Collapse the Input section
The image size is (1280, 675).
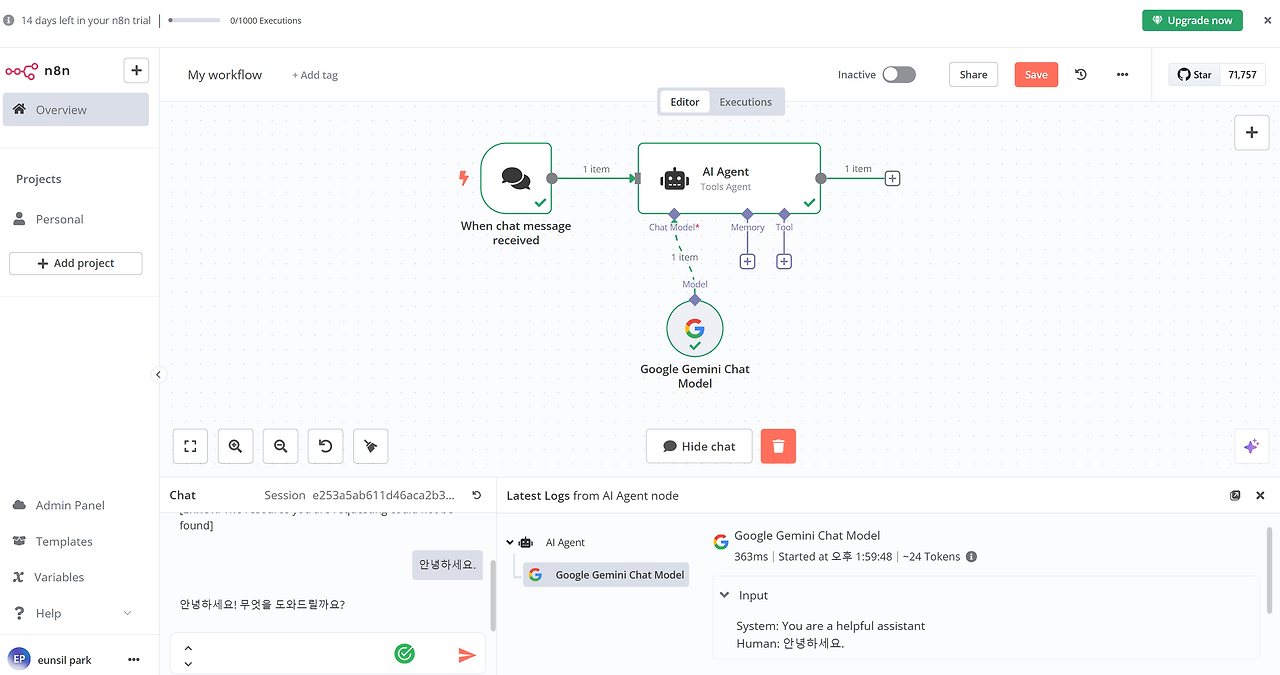pos(724,595)
